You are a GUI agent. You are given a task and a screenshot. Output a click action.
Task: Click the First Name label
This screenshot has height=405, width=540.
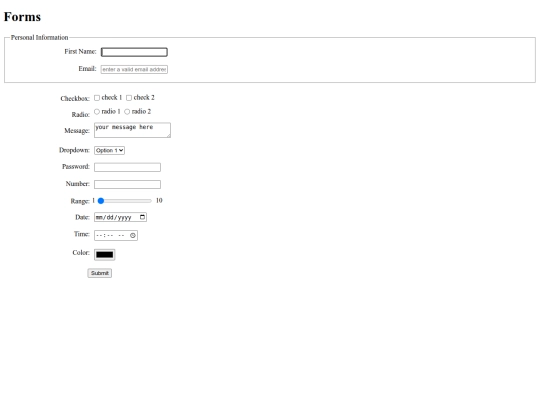(x=80, y=51)
